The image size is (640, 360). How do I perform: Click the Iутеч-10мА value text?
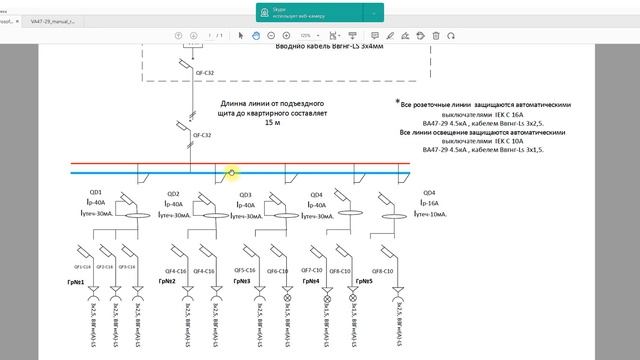pos(430,214)
